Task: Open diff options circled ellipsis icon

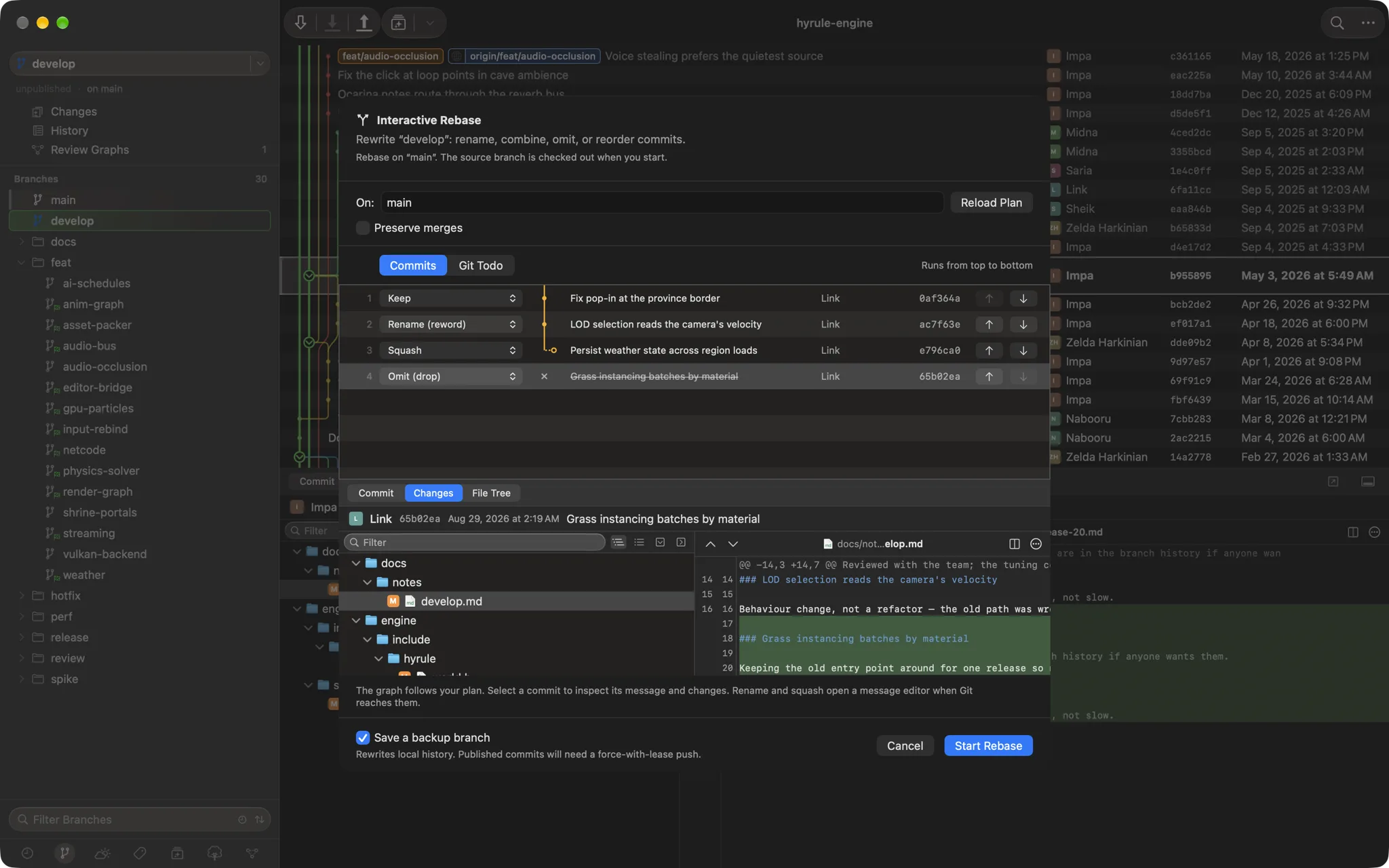Action: [x=1036, y=544]
